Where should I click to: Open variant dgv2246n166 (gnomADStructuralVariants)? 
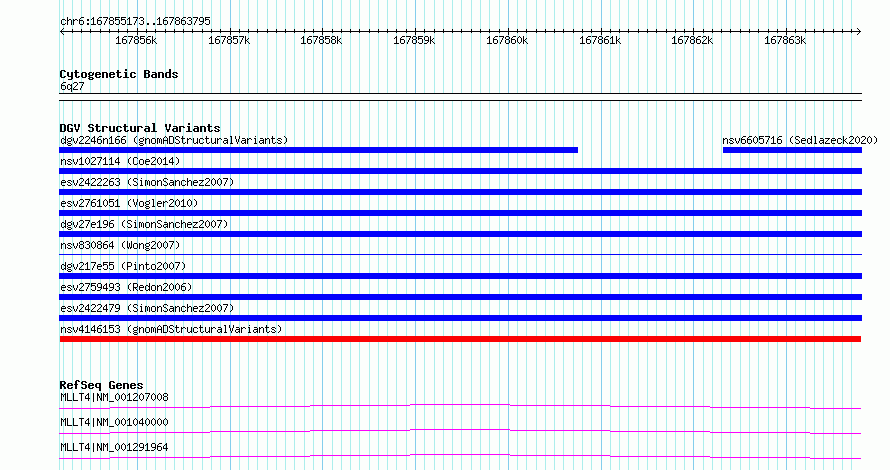point(174,140)
